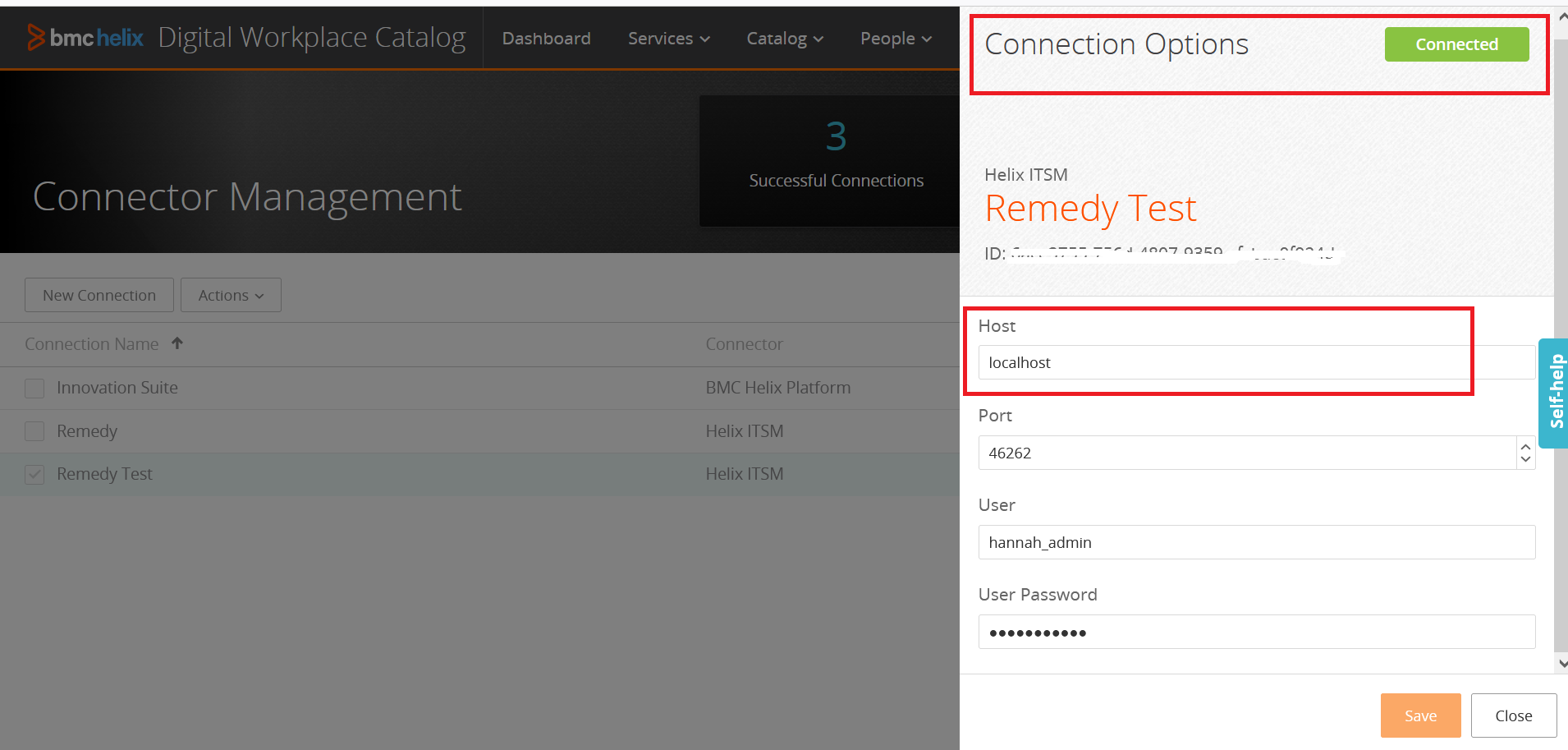Sort by Connection Name arrow icon
The width and height of the screenshot is (1568, 750).
point(177,343)
